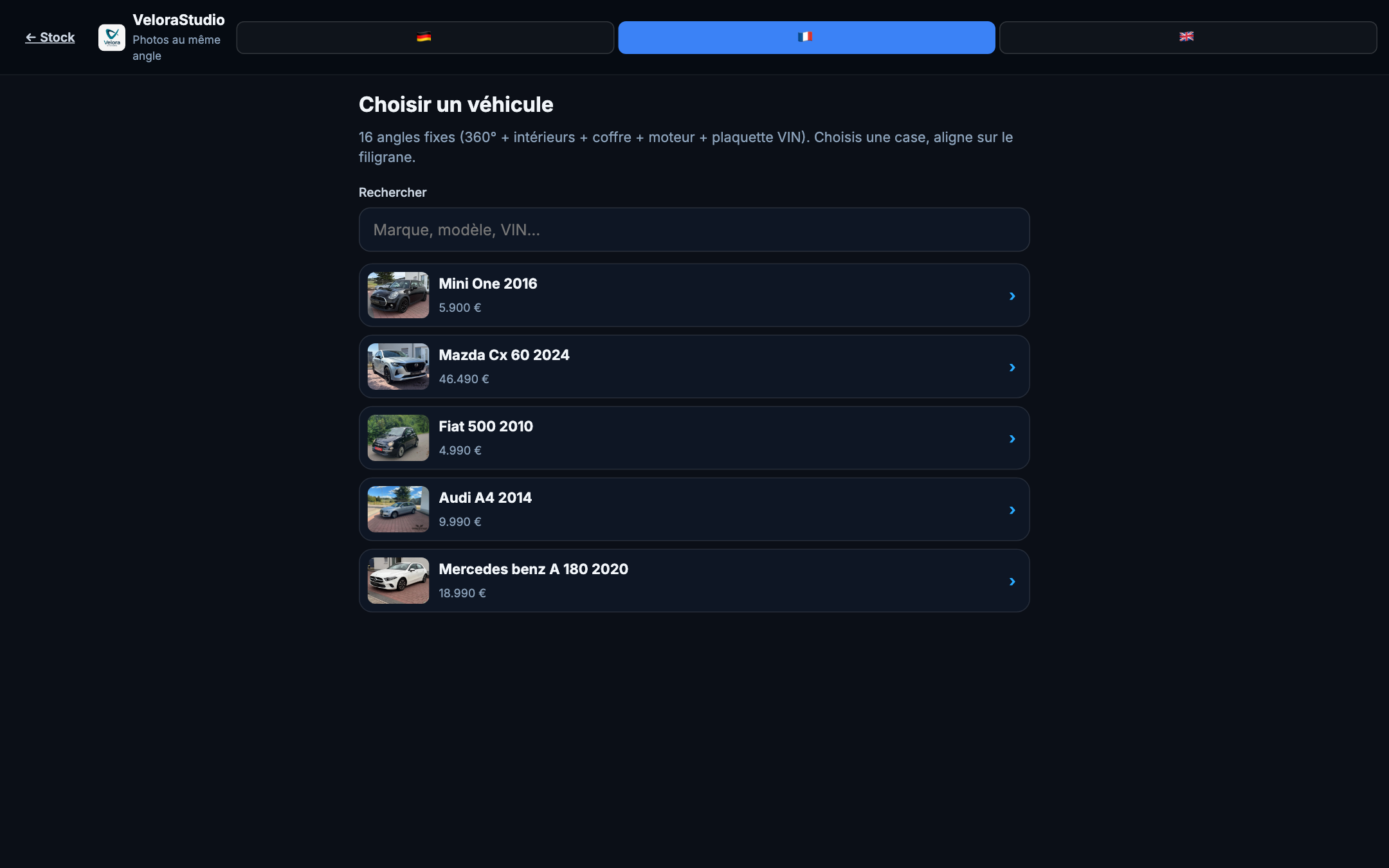Viewport: 1389px width, 868px height.
Task: Select the French flag language tab
Action: [x=806, y=37]
